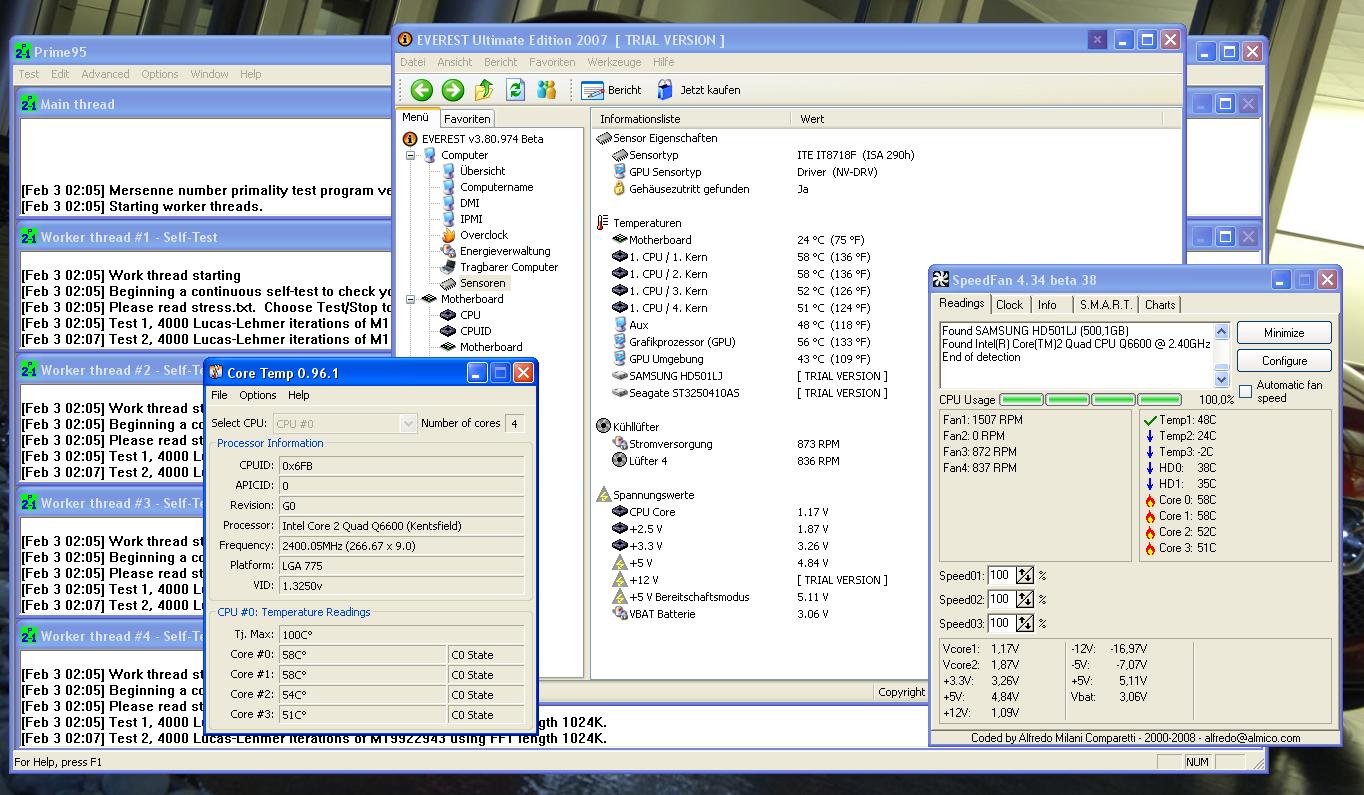Switch to the Favoriten tab in EVEREST

tap(467, 119)
